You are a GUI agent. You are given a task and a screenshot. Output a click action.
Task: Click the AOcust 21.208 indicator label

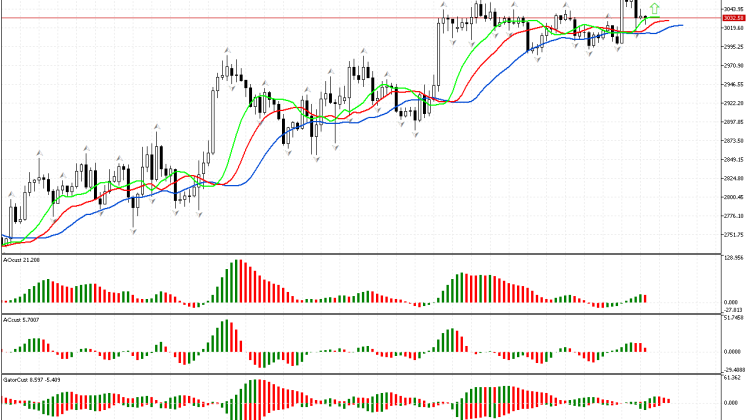(22, 259)
